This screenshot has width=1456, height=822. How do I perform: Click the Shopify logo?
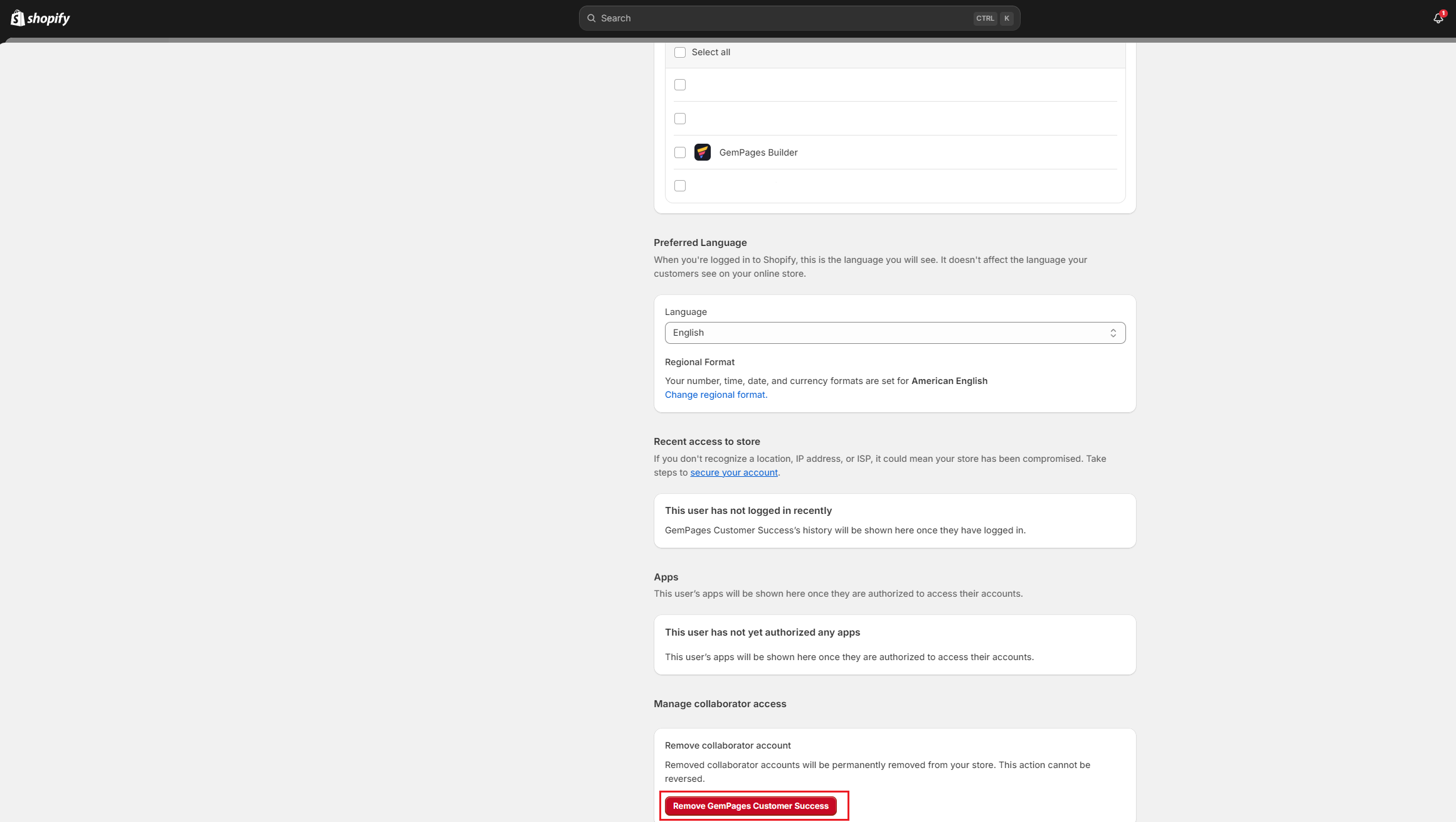[40, 18]
